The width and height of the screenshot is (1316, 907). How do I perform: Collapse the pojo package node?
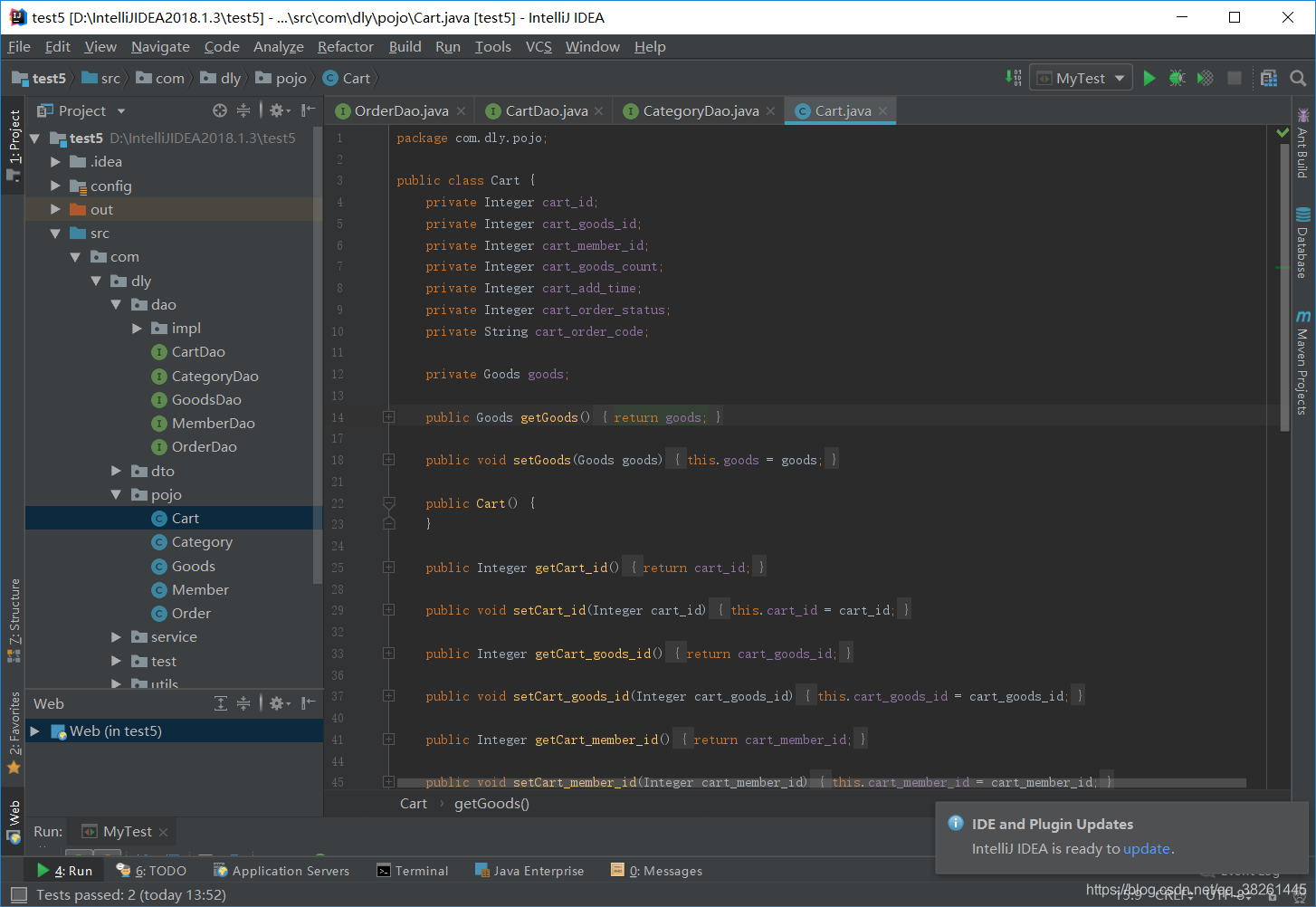click(x=117, y=494)
